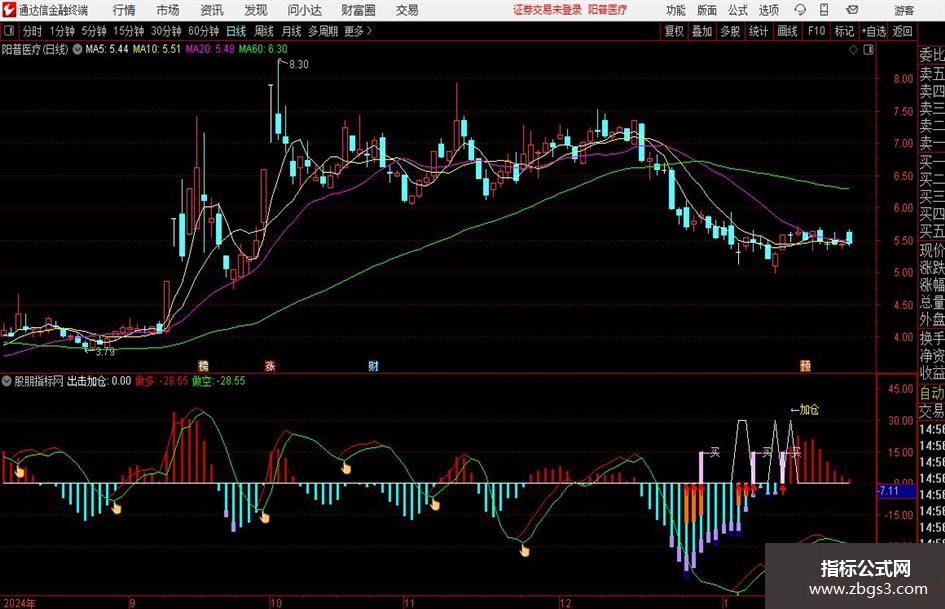Click the MA20: 5.48 label
This screenshot has height=609, width=945.
point(210,49)
